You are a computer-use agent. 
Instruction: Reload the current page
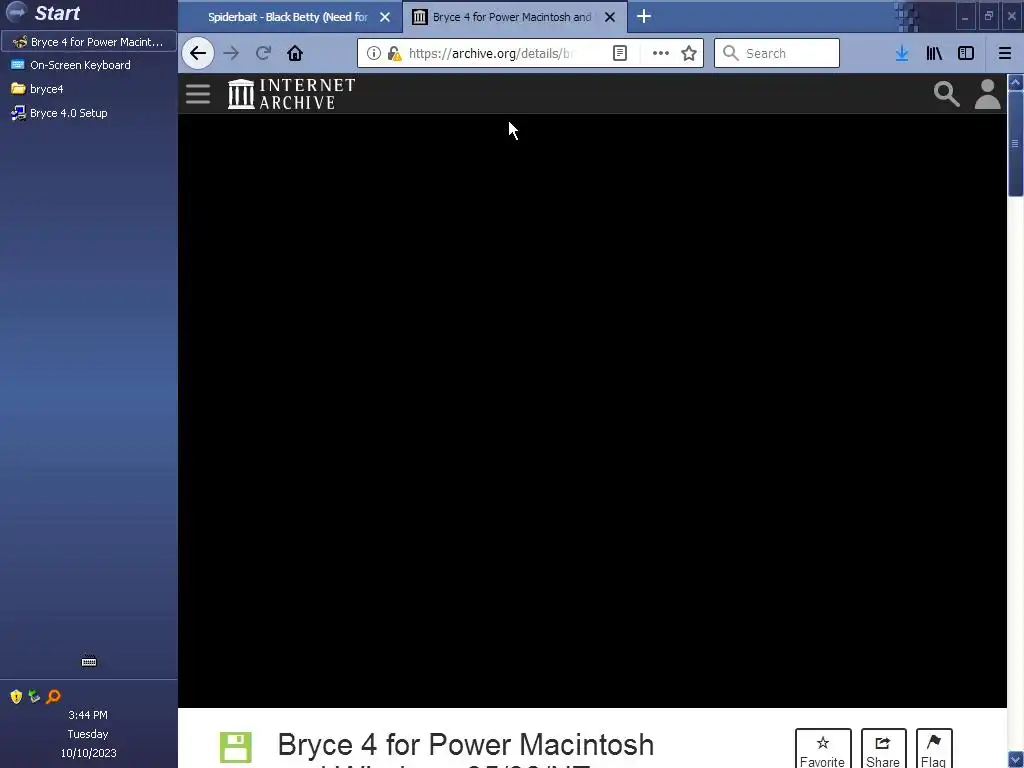[x=263, y=54]
